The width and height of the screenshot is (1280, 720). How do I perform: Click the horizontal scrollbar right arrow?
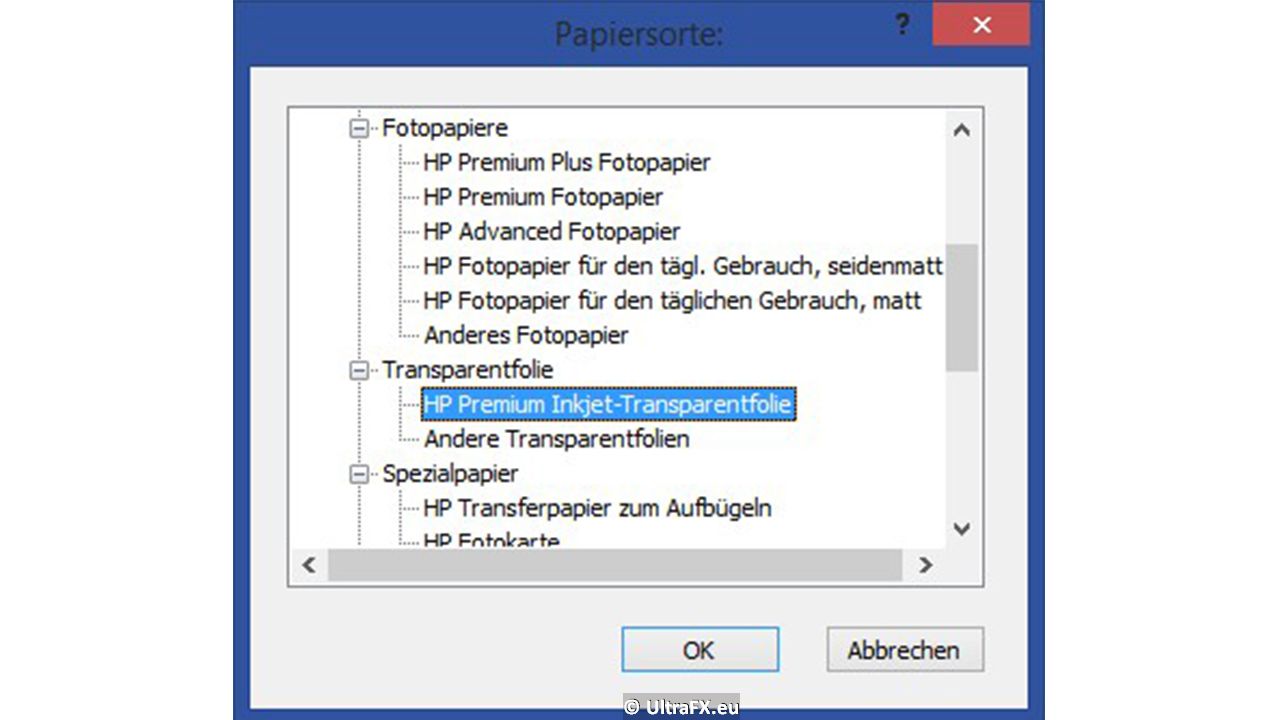pos(926,565)
